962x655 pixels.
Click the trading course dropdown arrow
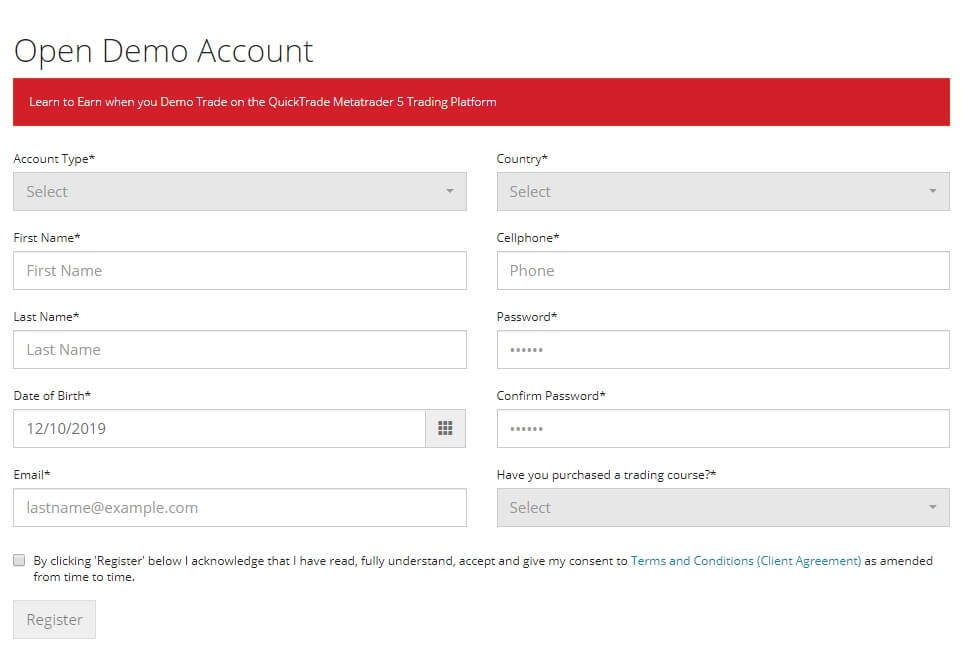pyautogui.click(x=933, y=507)
